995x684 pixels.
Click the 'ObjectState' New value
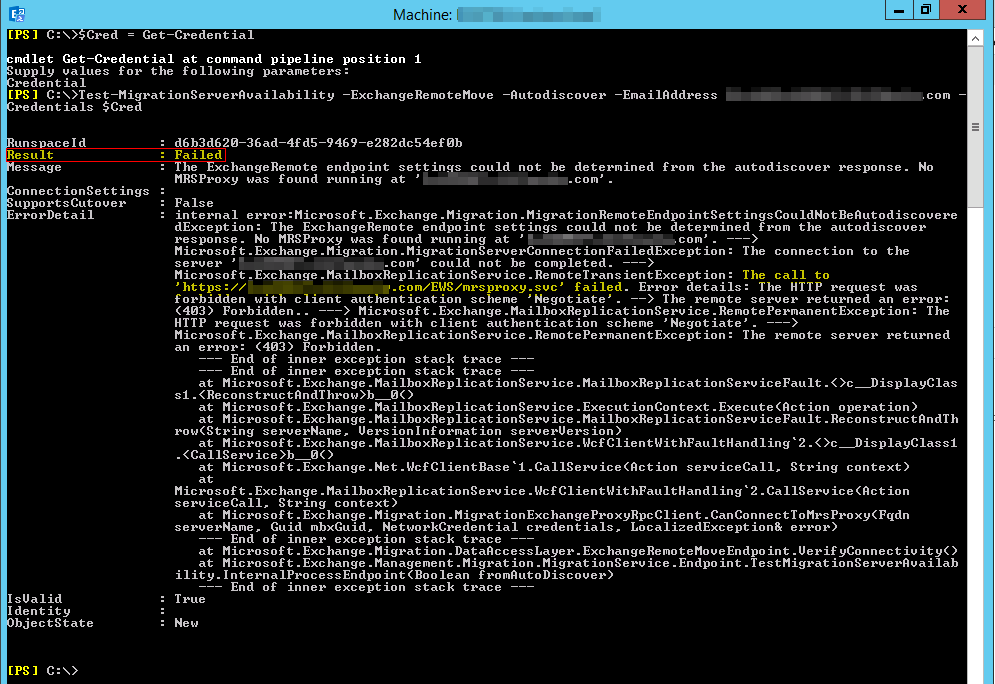pos(186,623)
